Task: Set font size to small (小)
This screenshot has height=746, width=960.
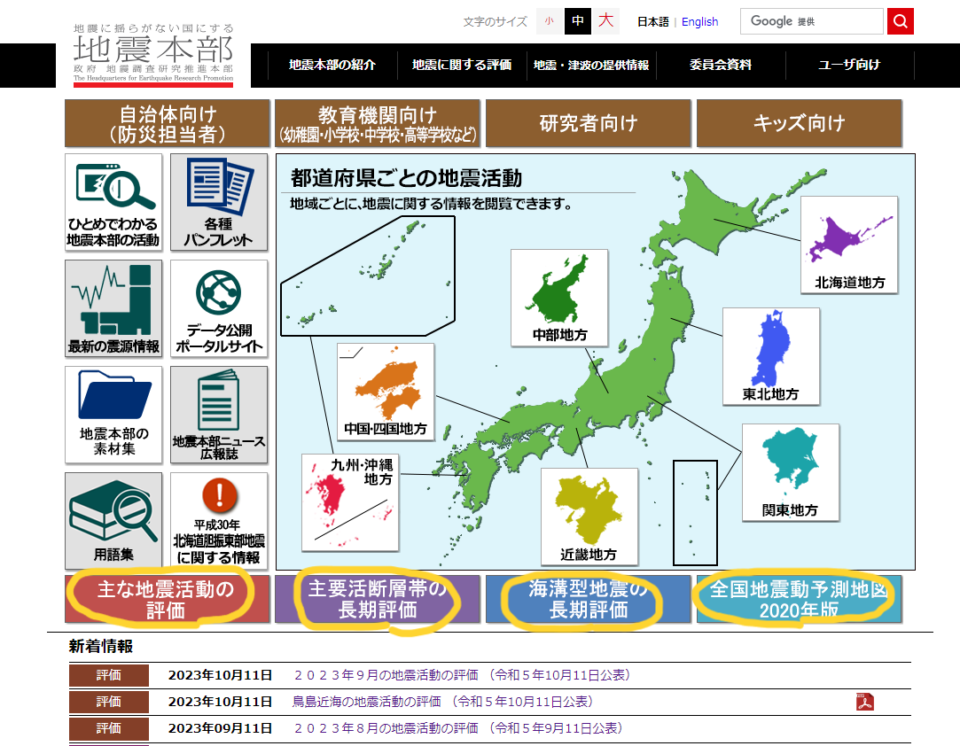Action: click(548, 21)
